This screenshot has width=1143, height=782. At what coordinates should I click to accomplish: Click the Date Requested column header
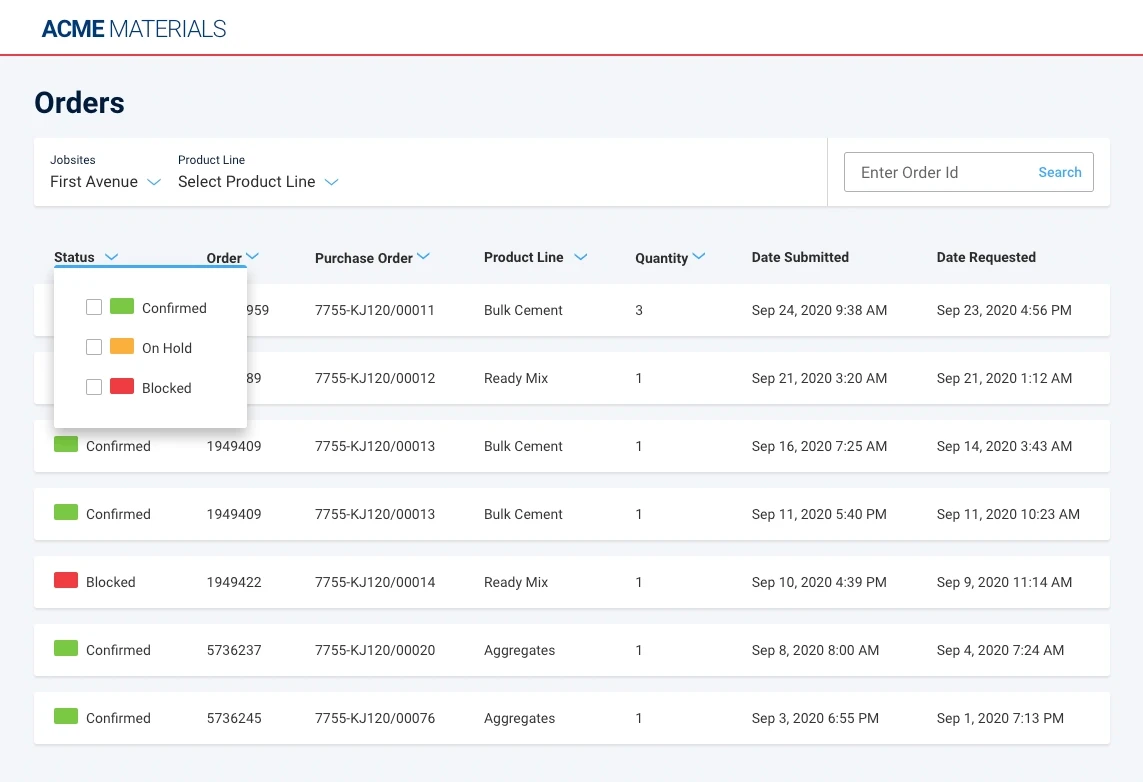tap(986, 257)
